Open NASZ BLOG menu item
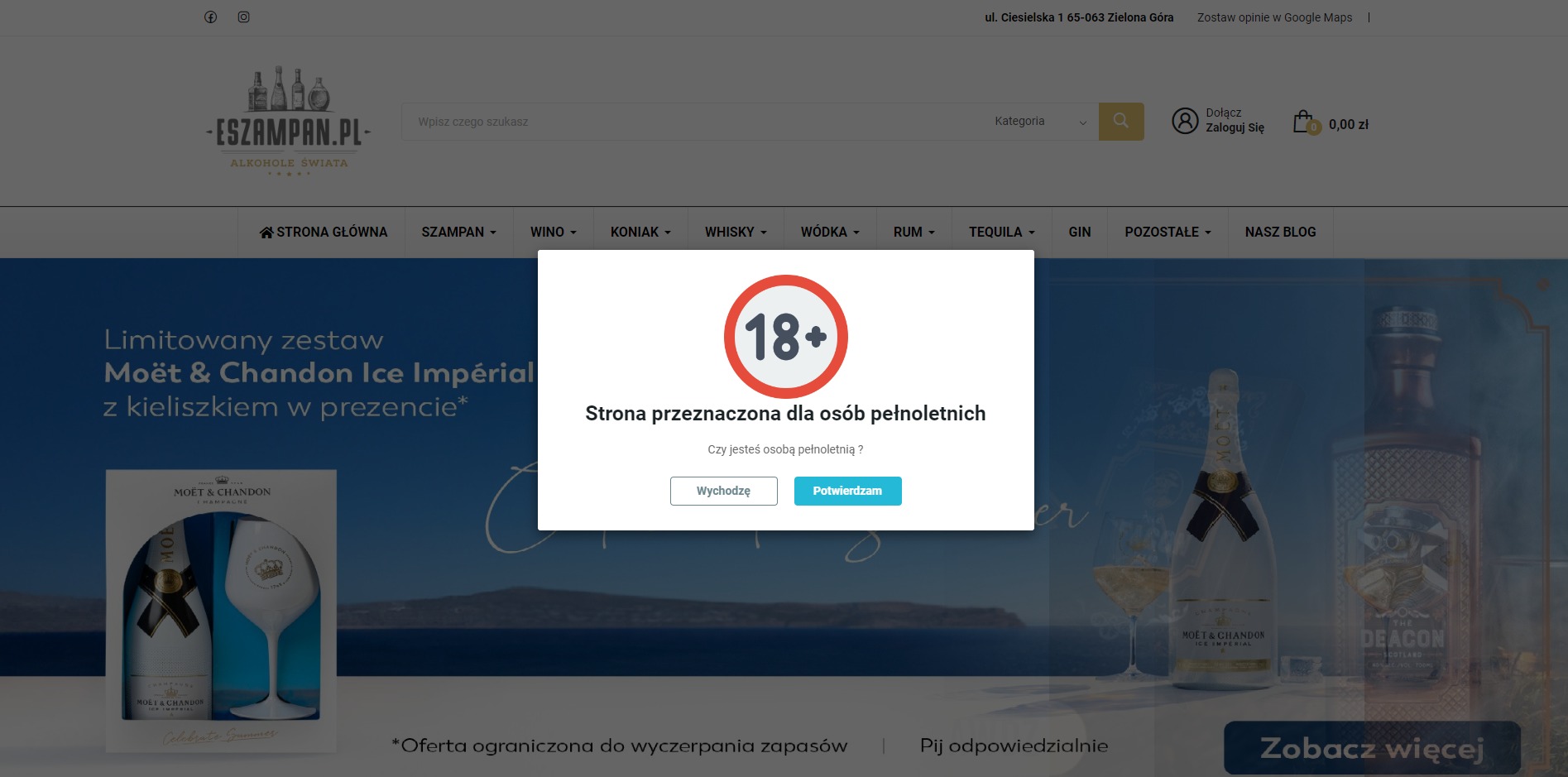 [1280, 232]
